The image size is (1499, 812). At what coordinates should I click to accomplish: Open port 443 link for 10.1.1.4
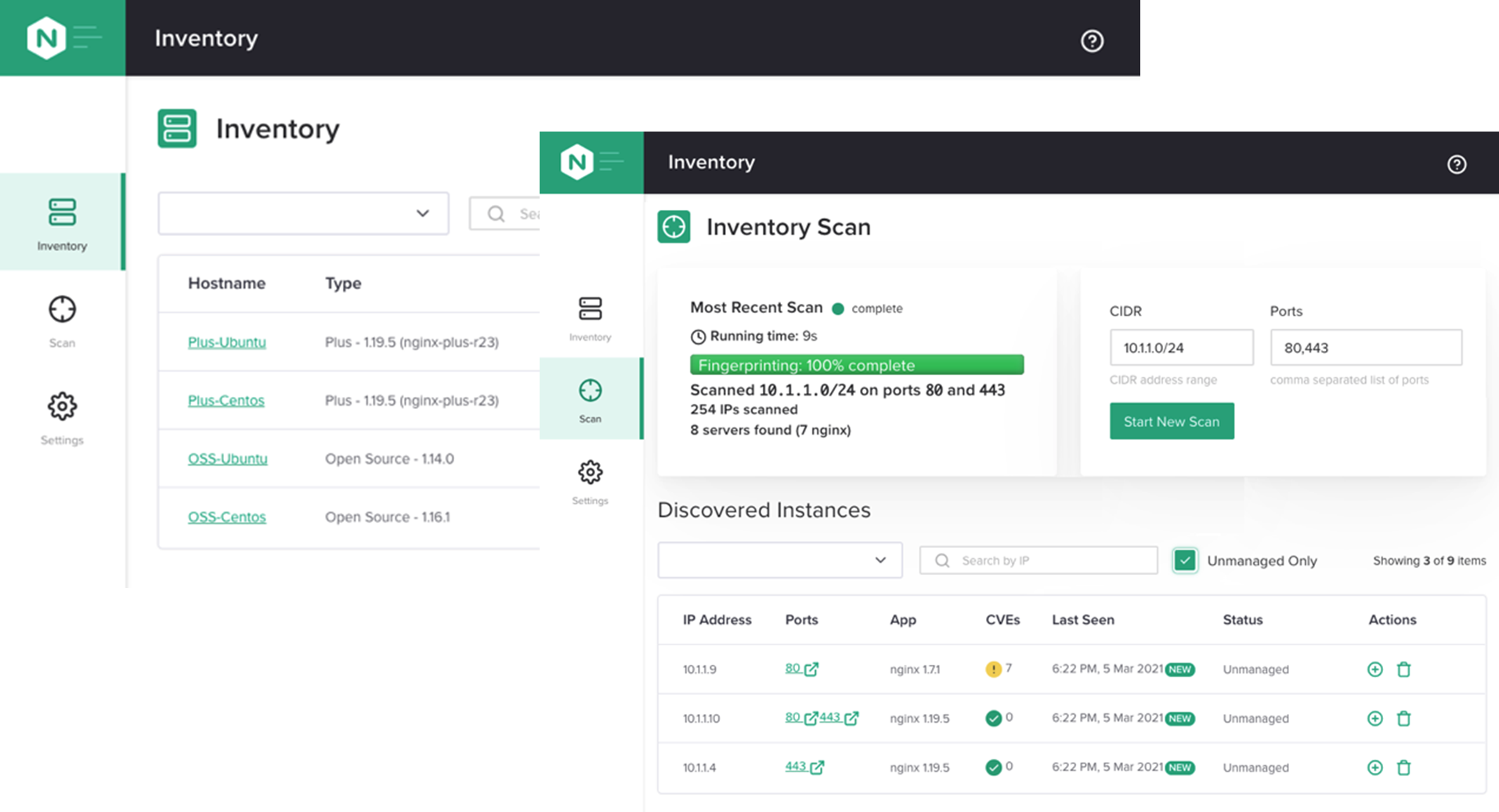[x=804, y=767]
